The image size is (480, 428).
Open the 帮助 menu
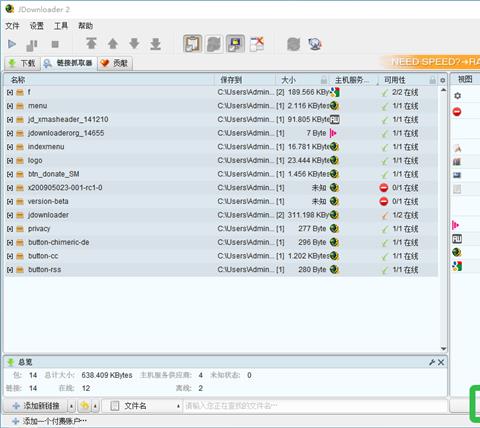(x=85, y=26)
